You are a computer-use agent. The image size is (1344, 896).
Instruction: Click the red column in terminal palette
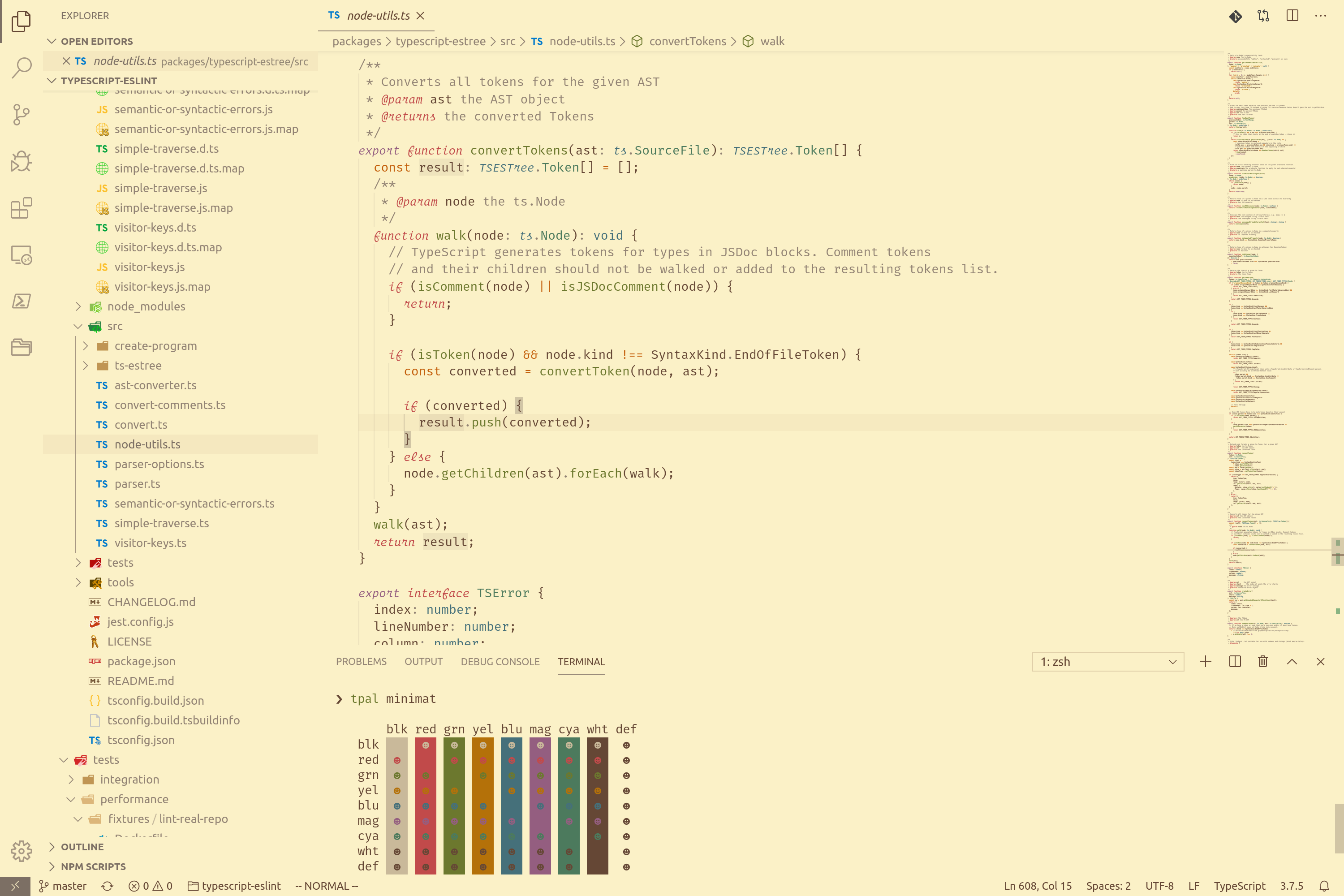click(425, 806)
